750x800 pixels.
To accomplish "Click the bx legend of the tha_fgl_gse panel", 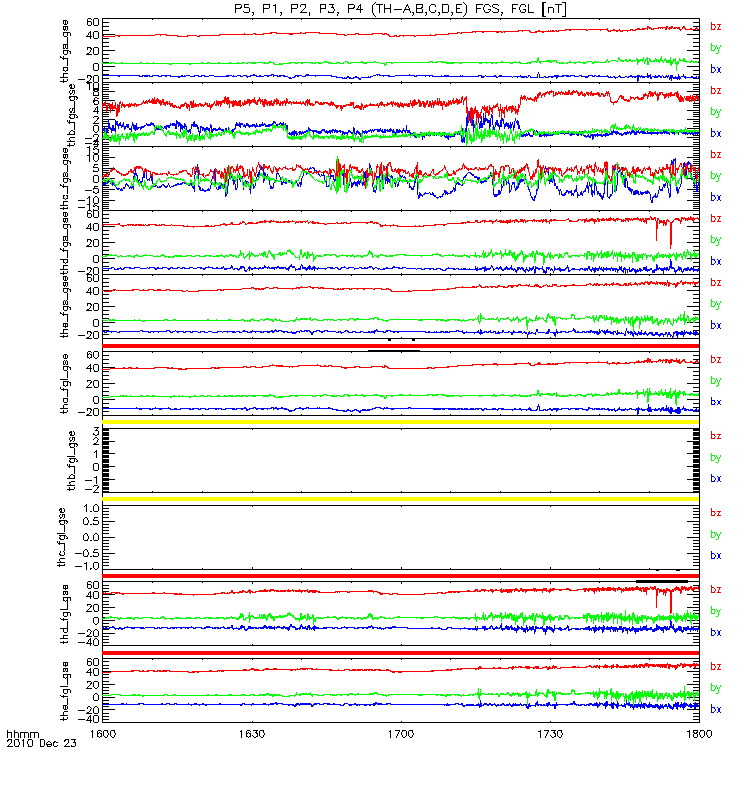I will pyautogui.click(x=716, y=402).
